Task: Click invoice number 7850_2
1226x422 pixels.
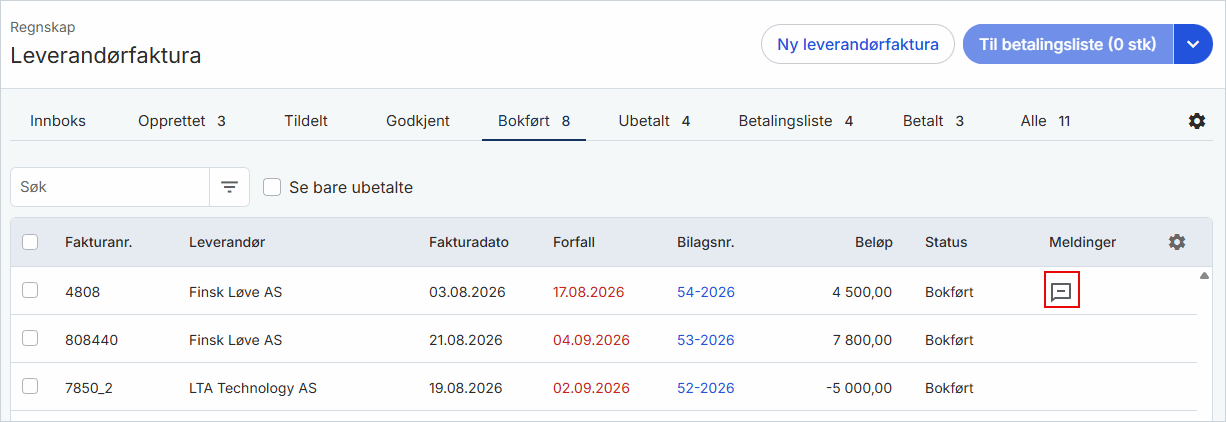Action: pyautogui.click(x=89, y=388)
